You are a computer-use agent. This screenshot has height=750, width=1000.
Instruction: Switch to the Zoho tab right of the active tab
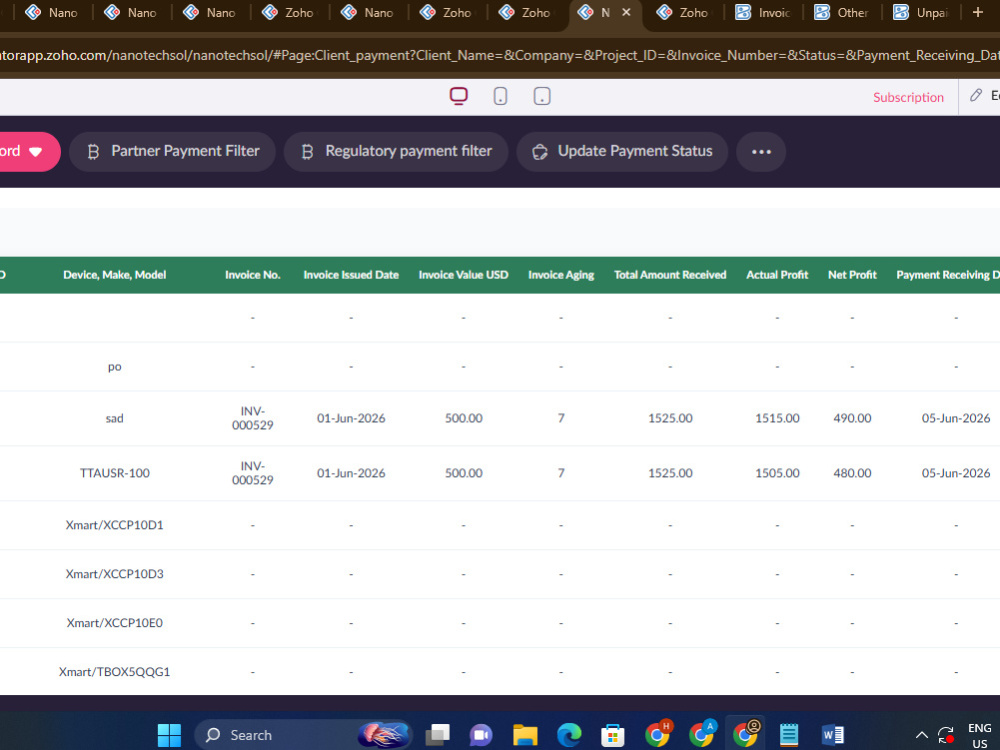click(x=682, y=13)
